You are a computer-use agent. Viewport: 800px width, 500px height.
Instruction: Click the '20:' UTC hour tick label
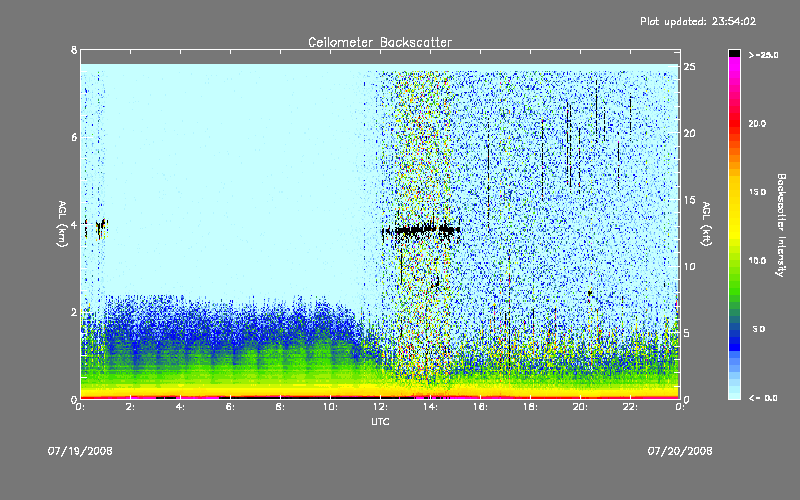click(x=581, y=407)
